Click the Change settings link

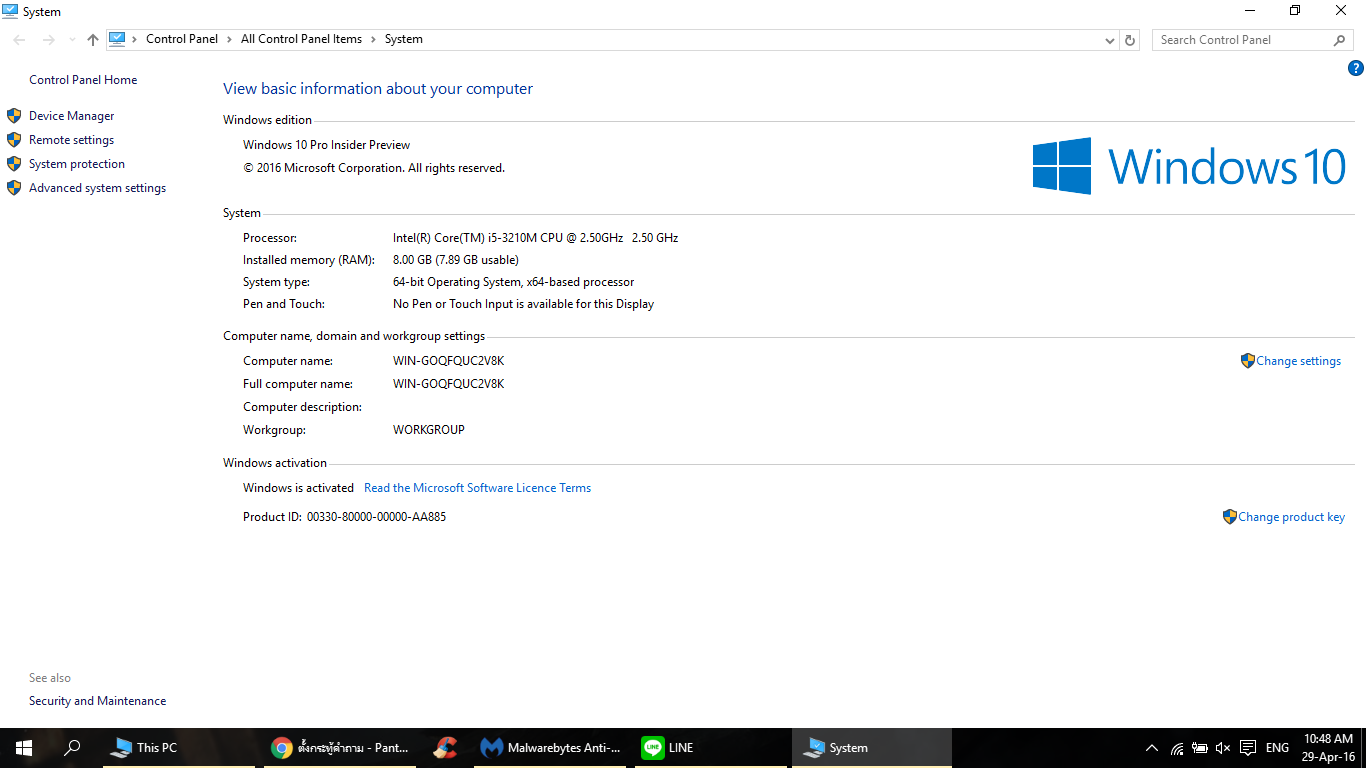tap(1299, 361)
